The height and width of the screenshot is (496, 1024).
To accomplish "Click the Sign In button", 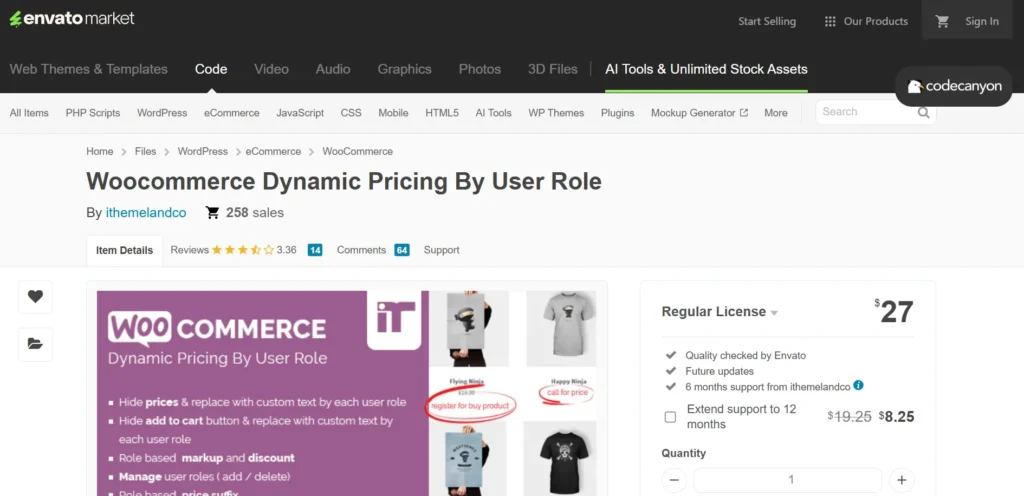I will (982, 22).
